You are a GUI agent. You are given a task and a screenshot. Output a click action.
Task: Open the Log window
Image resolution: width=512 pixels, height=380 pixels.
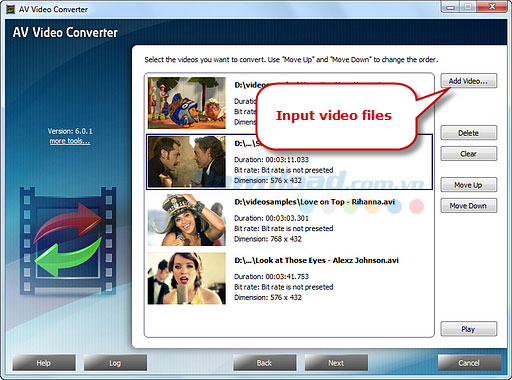115,363
